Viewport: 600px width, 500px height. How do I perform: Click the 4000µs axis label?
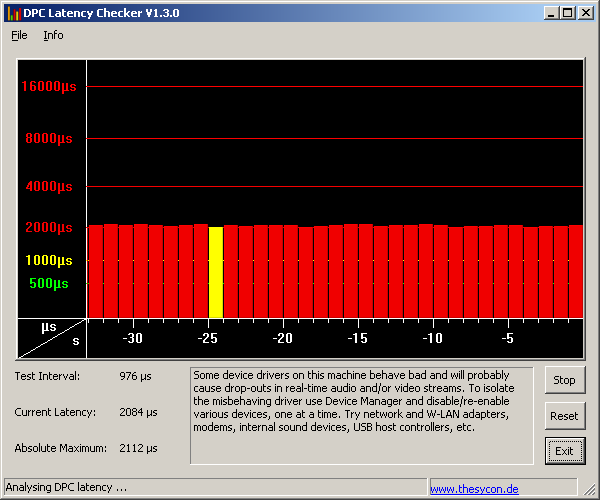tap(49, 186)
